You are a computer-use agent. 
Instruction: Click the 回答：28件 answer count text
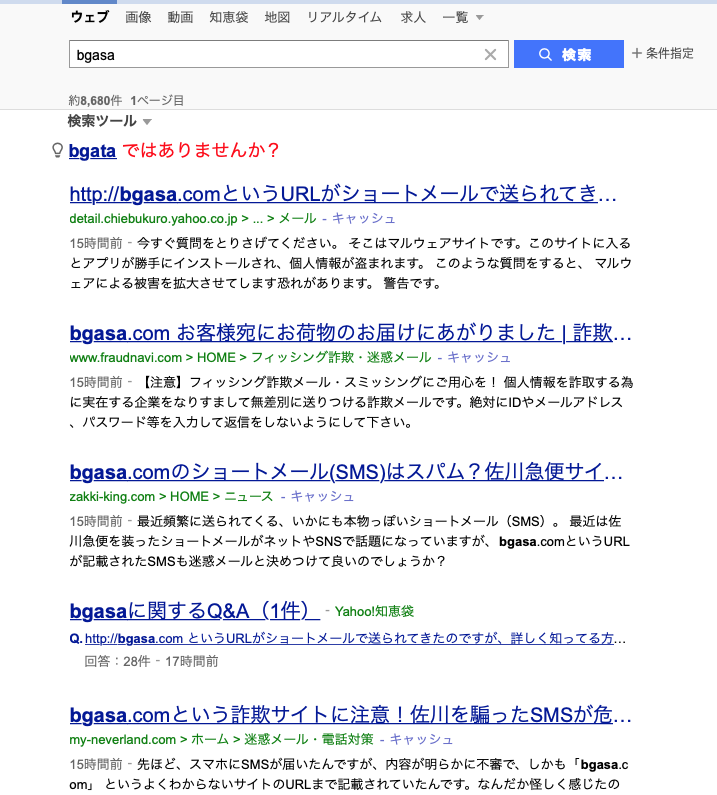117,661
